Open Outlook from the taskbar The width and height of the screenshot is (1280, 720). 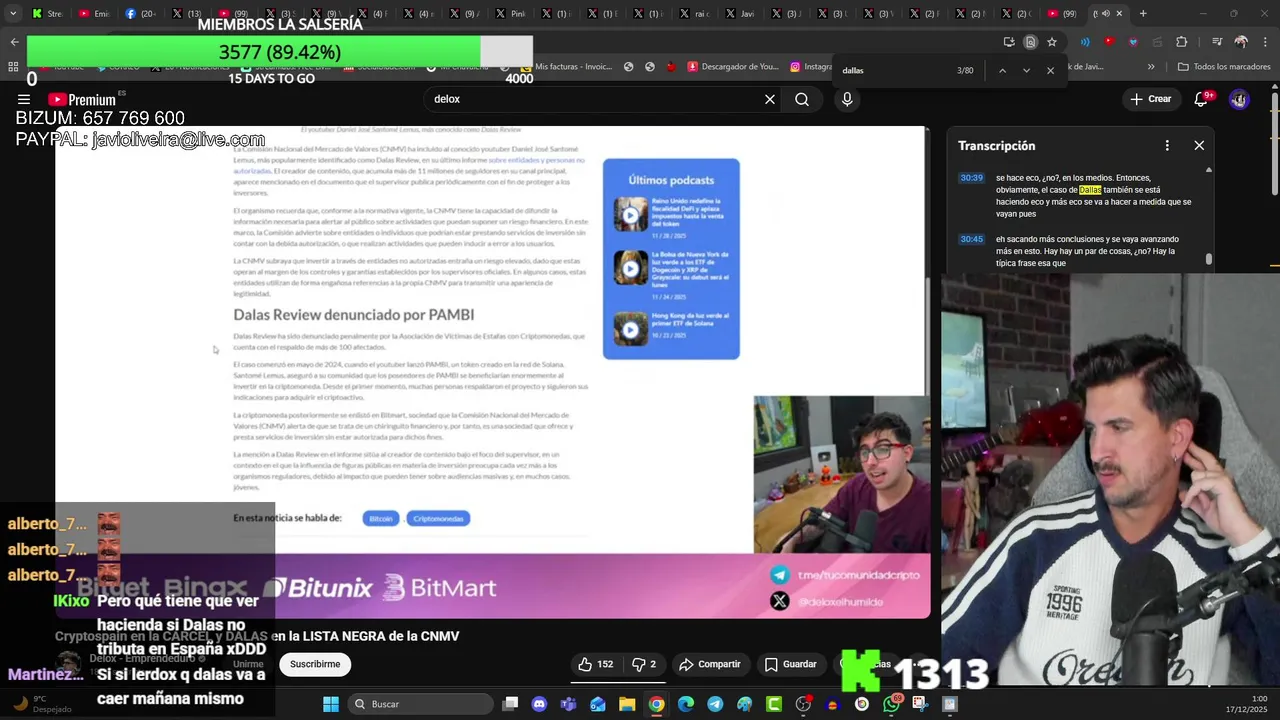click(x=598, y=704)
